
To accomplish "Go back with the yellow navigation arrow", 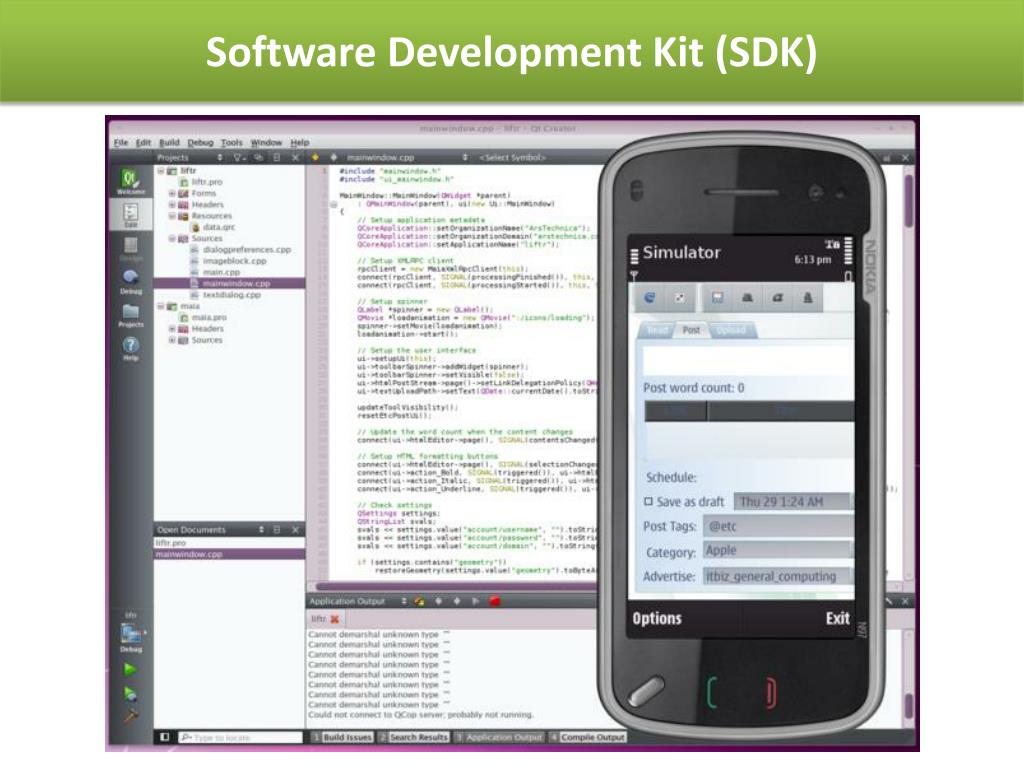I will click(x=315, y=157).
